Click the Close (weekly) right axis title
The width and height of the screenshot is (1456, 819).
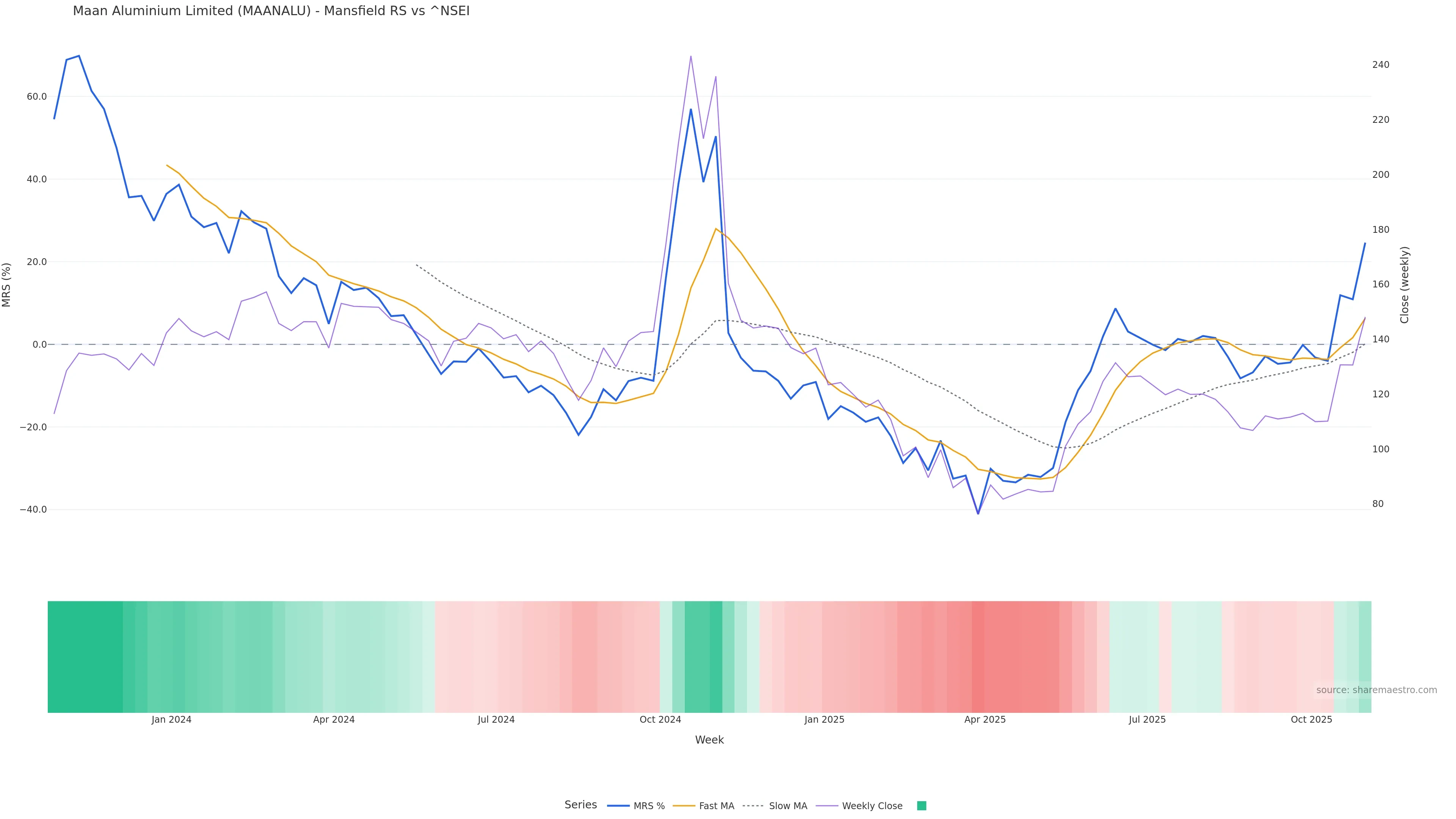tap(1404, 285)
